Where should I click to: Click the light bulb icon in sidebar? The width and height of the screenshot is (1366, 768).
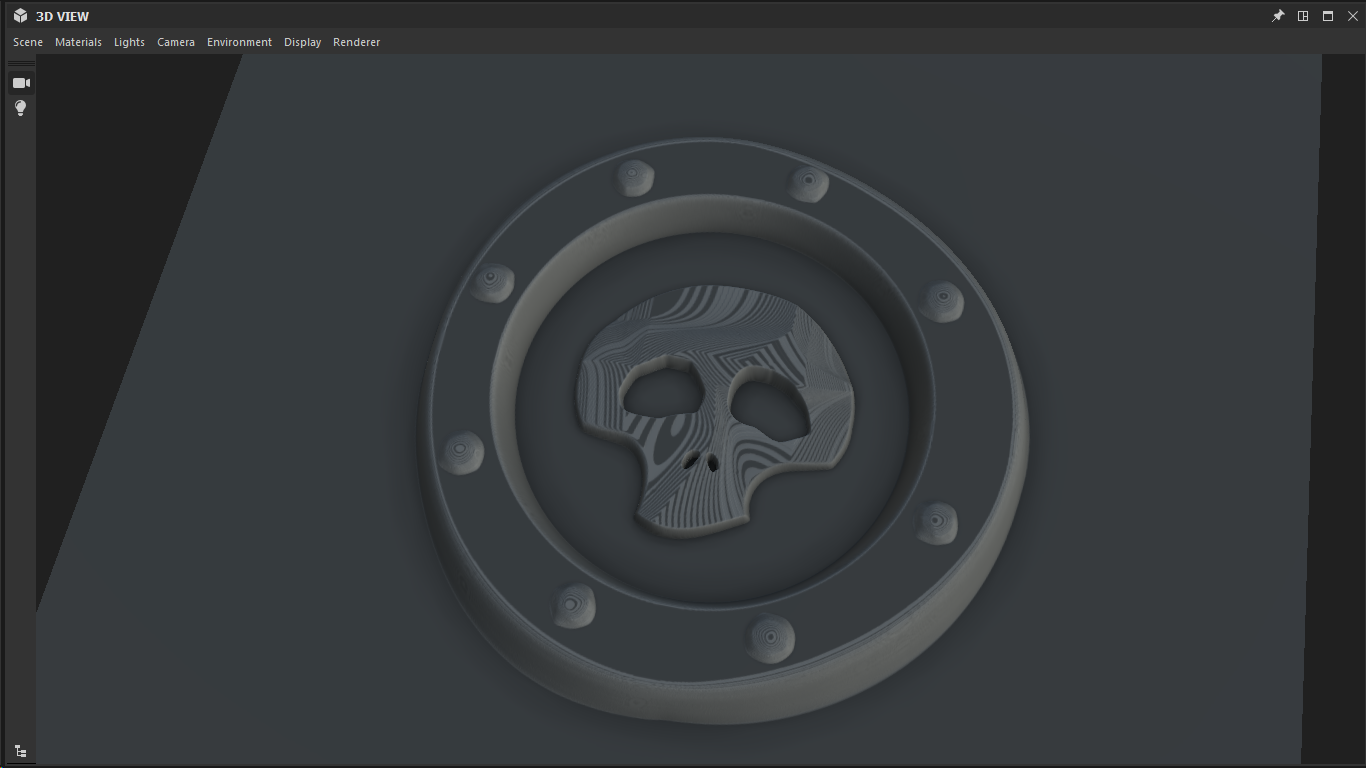(20, 108)
